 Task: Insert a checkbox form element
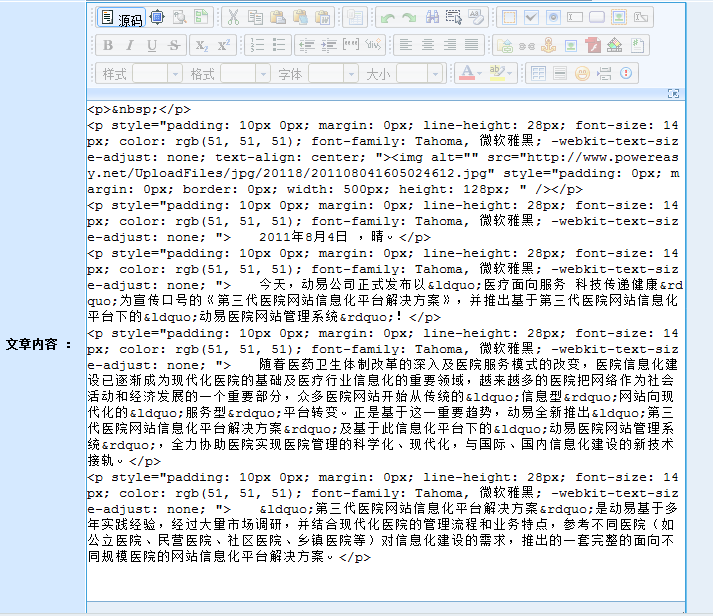[531, 18]
